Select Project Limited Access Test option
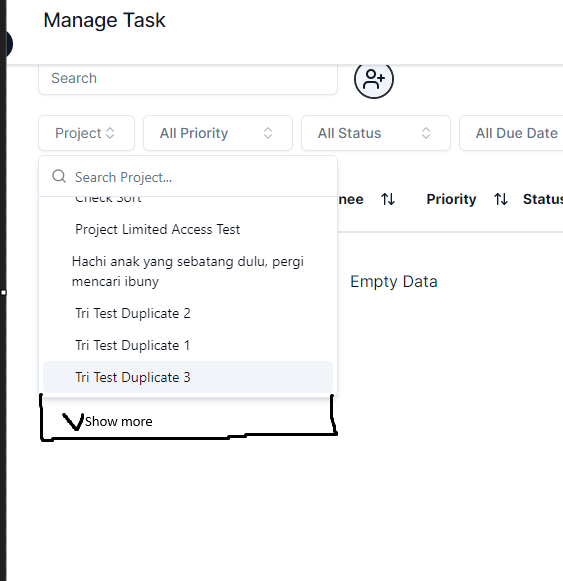This screenshot has width=563, height=581. [x=188, y=229]
